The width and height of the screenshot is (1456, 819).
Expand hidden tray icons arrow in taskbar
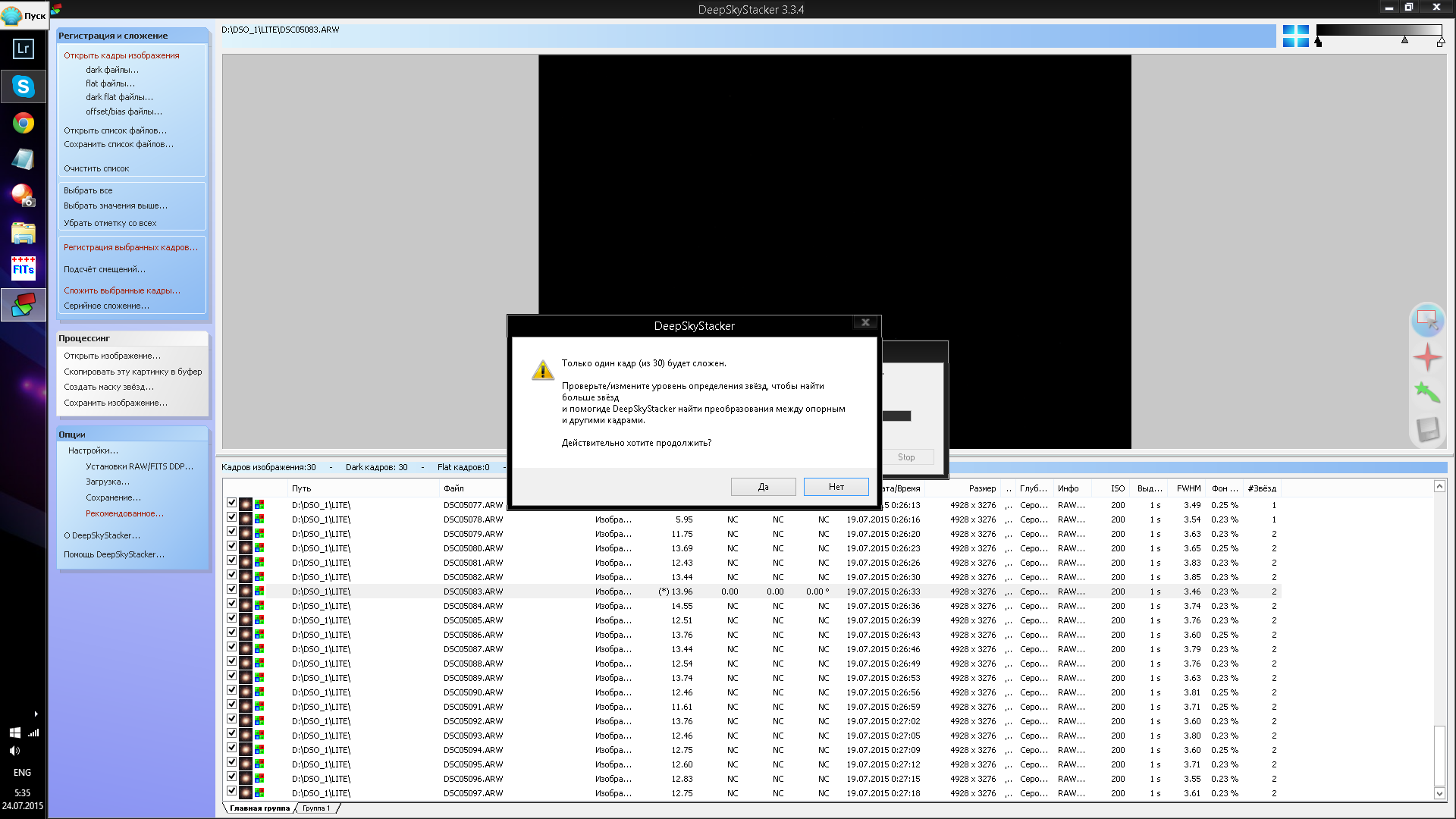36,714
